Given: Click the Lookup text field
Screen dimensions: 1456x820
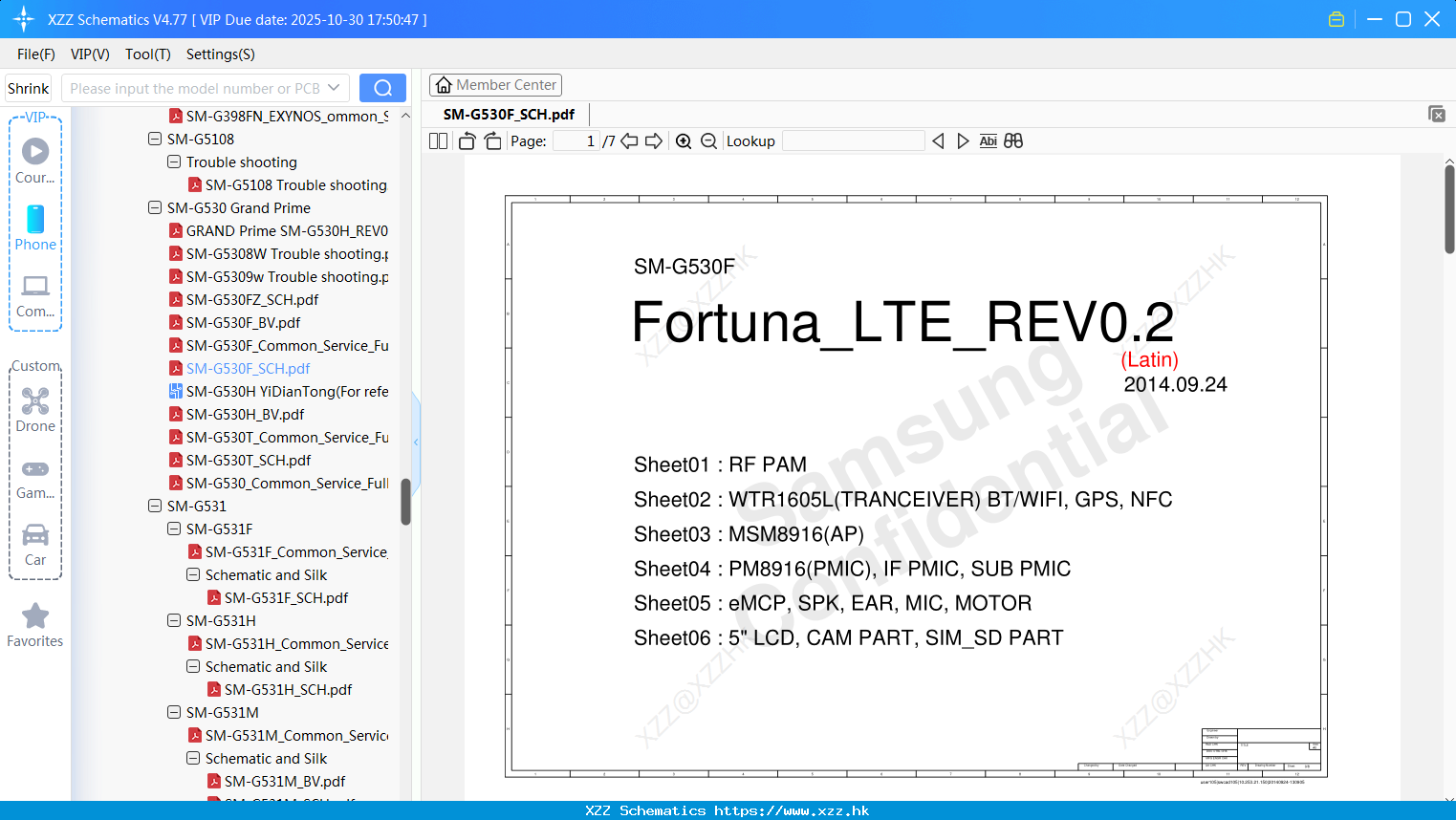Looking at the screenshot, I should tap(853, 140).
